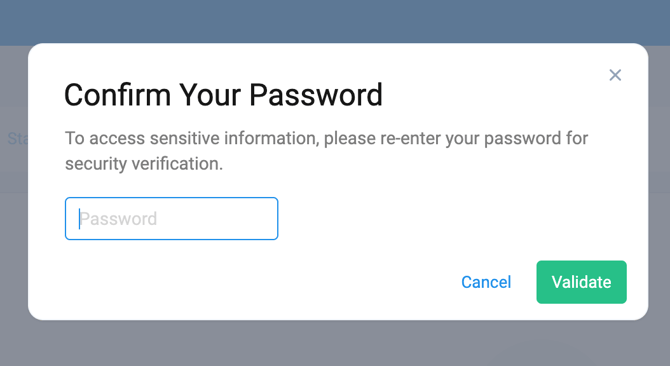Click the dimmed divider line behind dialog
Screen dimensions: 670x366
14,192
